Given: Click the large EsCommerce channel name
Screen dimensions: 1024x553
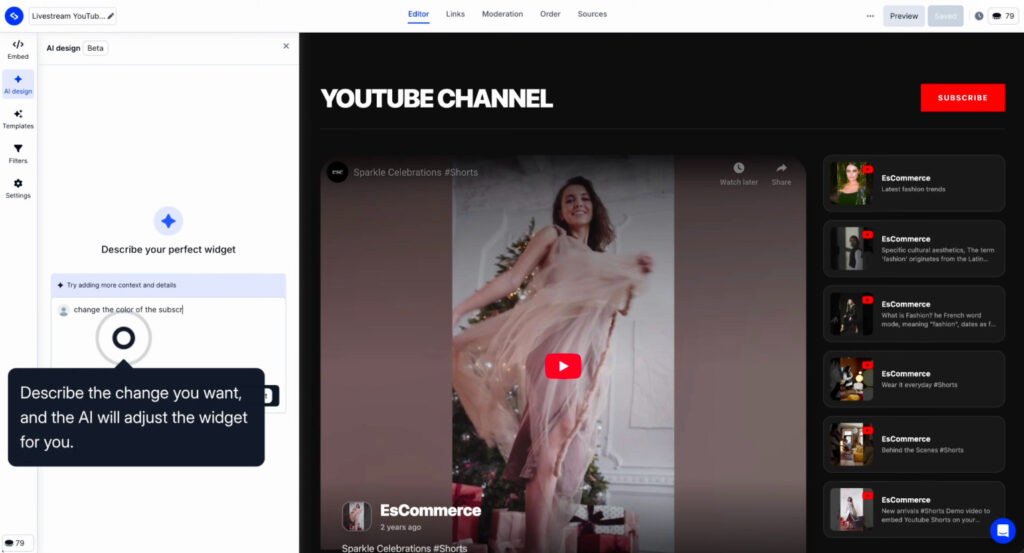Looking at the screenshot, I should point(430,510).
